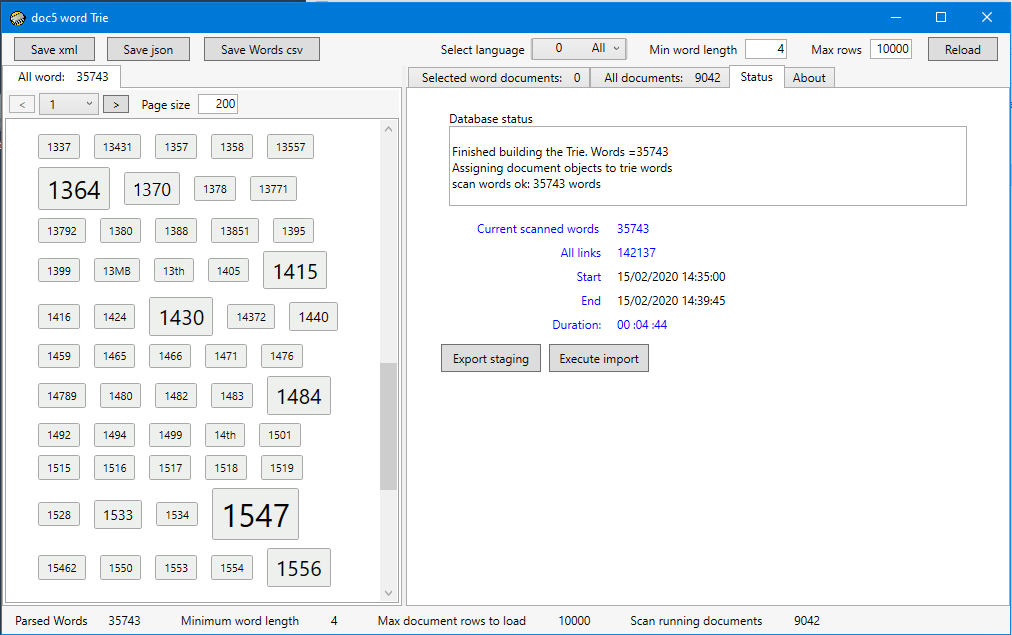Screen dimensions: 1012x635
Task: Open the page number dropdown
Action: click(69, 104)
